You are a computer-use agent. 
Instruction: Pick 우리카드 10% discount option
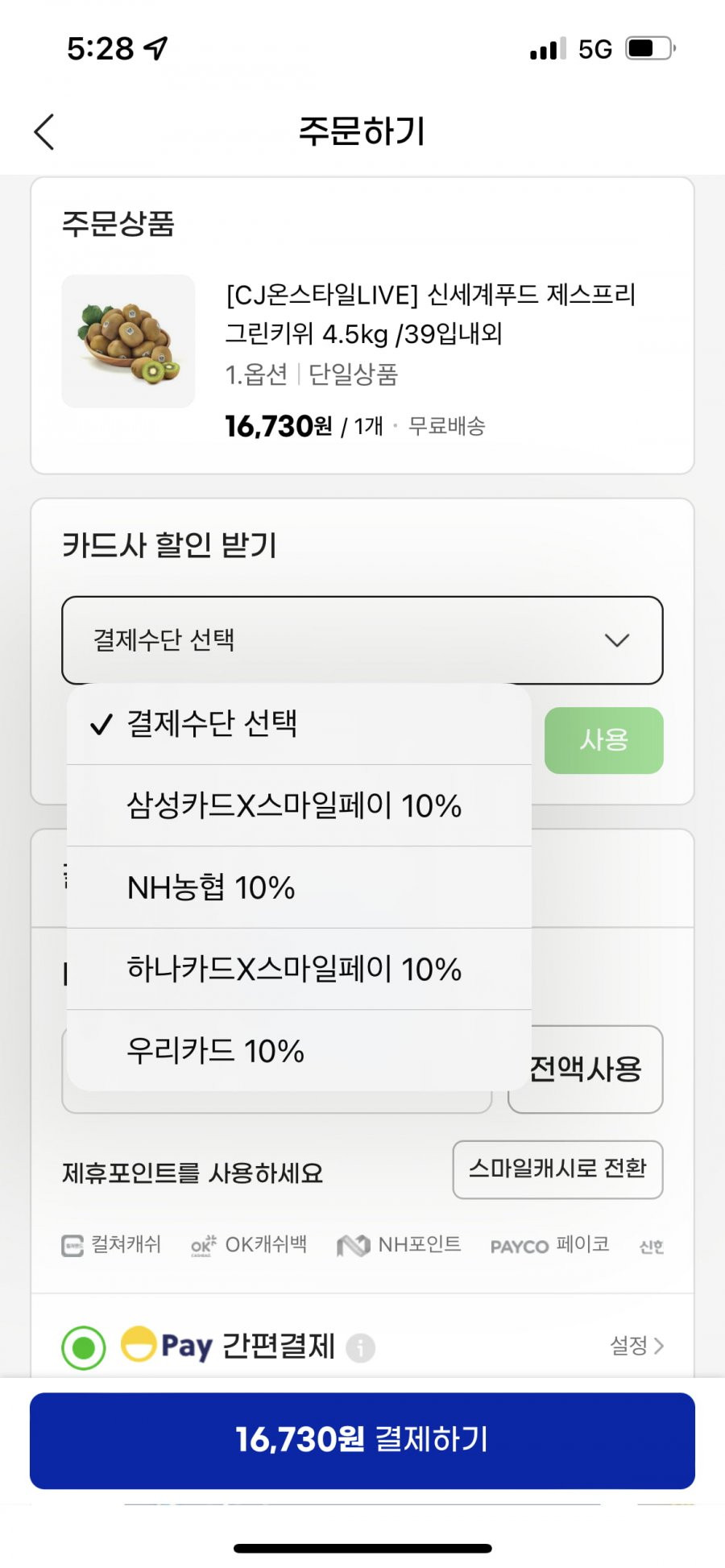tap(299, 1051)
